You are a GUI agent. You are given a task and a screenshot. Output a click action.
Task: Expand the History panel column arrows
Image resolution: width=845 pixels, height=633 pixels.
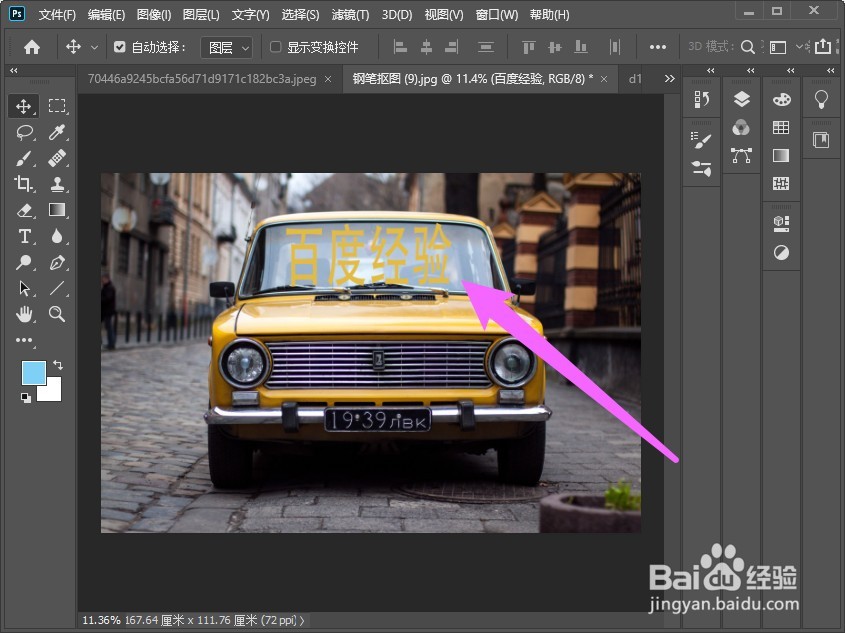pyautogui.click(x=711, y=70)
